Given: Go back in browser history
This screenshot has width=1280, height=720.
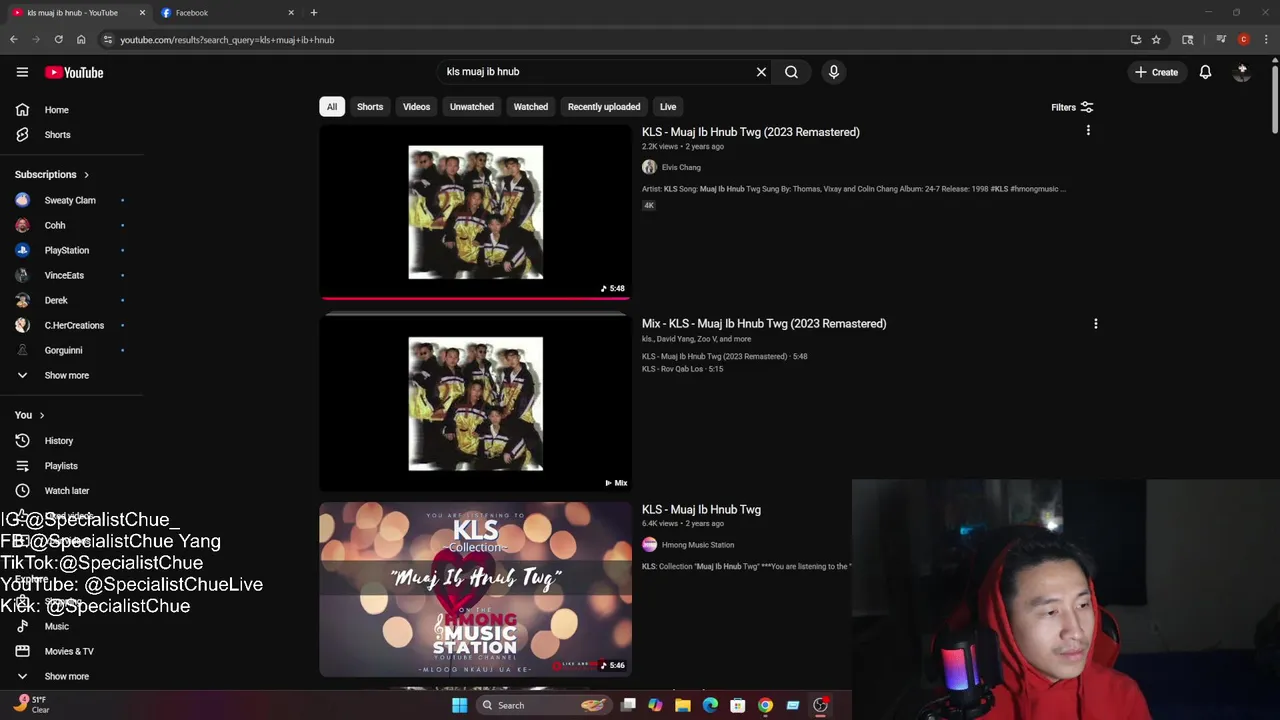Looking at the screenshot, I should [x=13, y=40].
